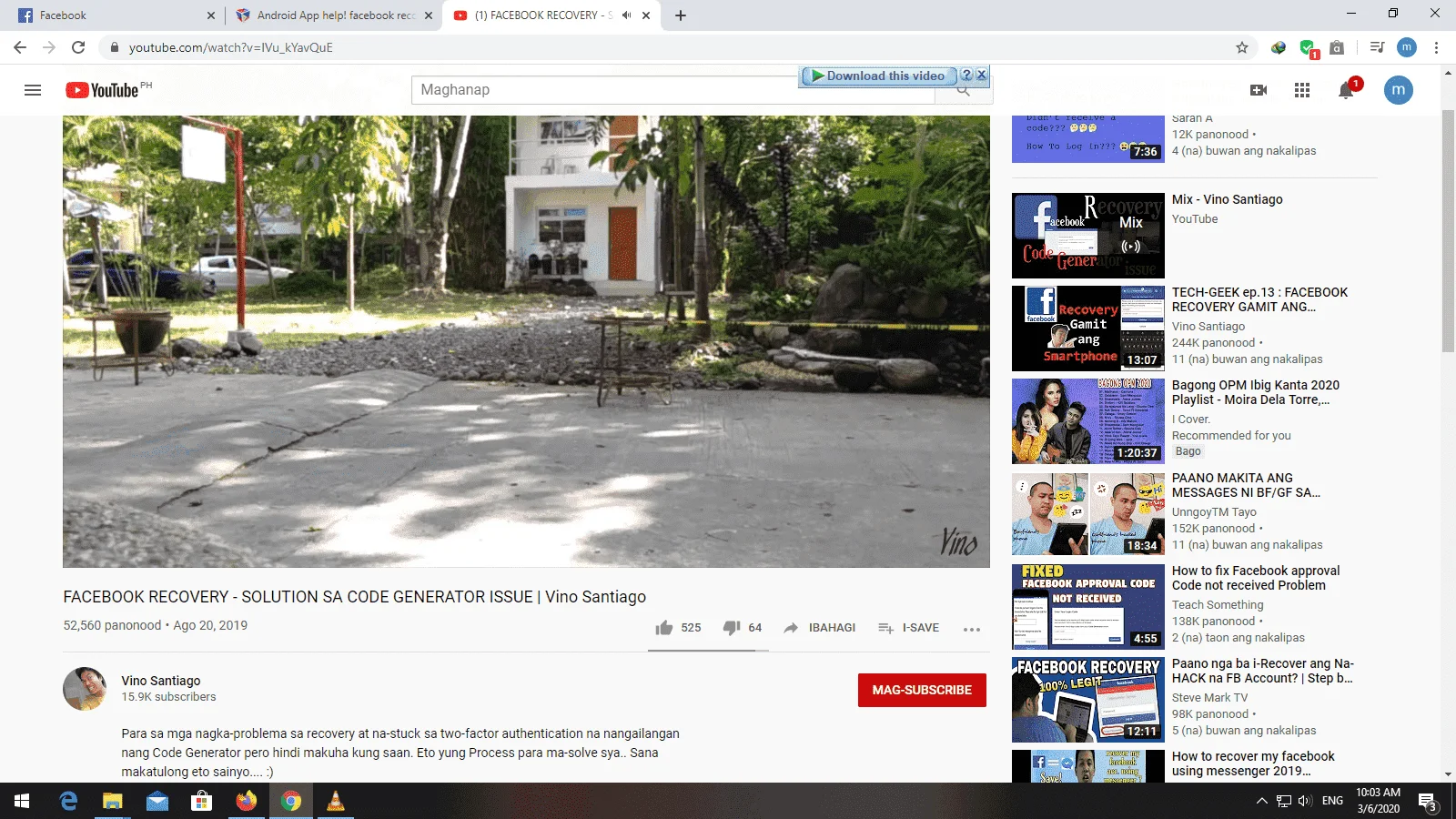This screenshot has height=819, width=1456.
Task: Click the I-SAVE playlist add icon
Action: click(886, 628)
